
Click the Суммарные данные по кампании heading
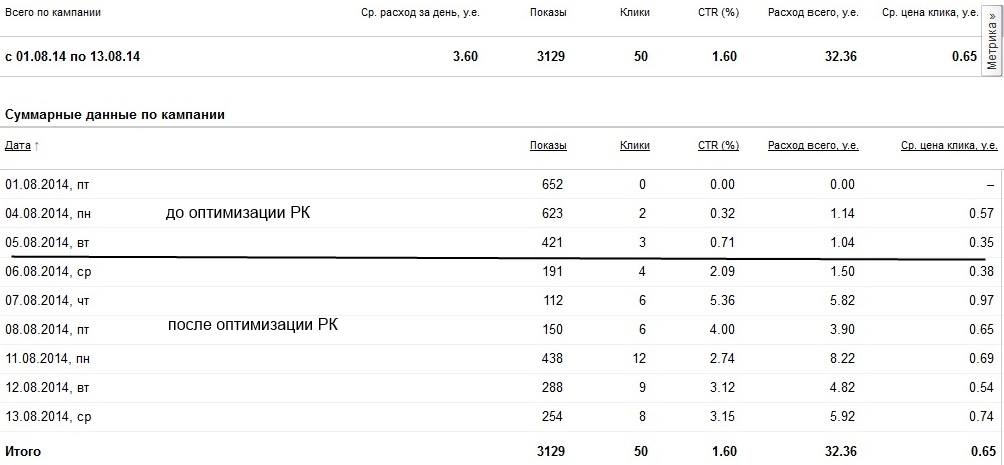(115, 115)
